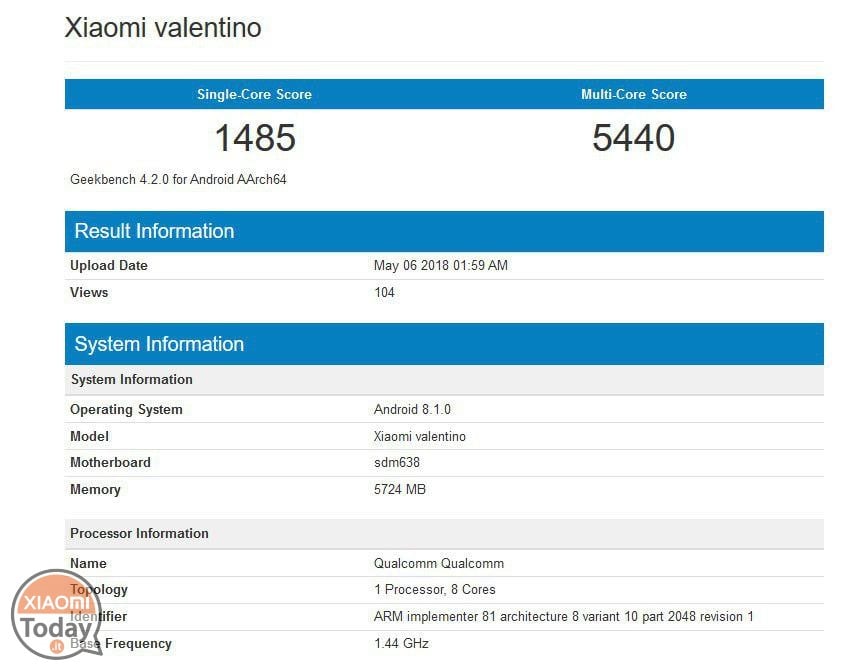This screenshot has width=855, height=671.
Task: Click the frequency value '1.44 GHz'
Action: [401, 644]
